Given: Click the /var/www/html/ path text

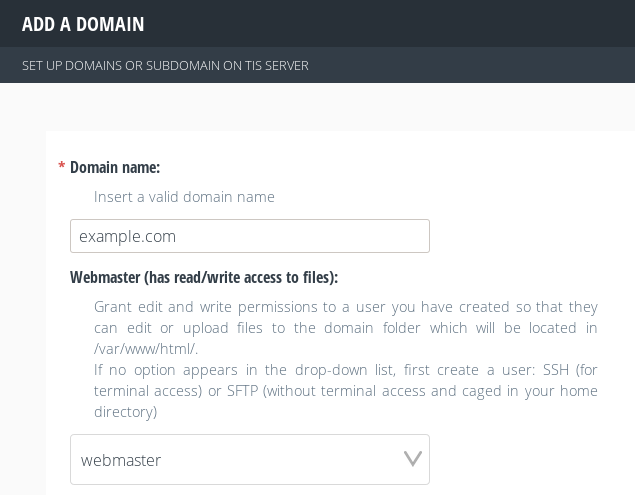Looking at the screenshot, I should (146, 349).
